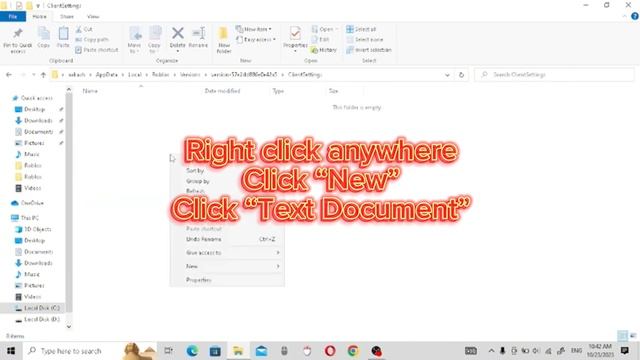
Task: Switch to details view layout icon
Action: [x=622, y=336]
